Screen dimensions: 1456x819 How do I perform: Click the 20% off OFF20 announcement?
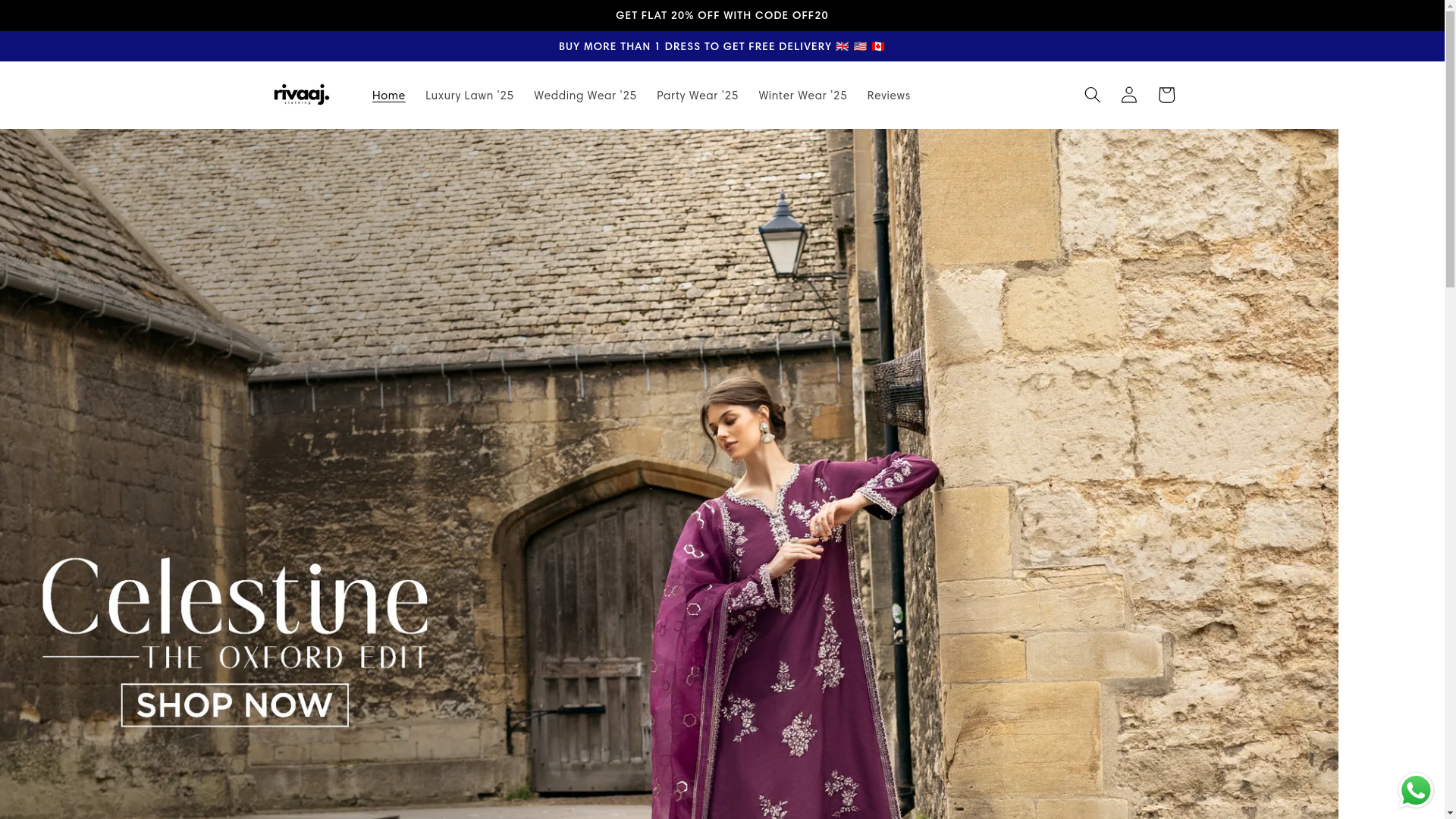(x=722, y=15)
